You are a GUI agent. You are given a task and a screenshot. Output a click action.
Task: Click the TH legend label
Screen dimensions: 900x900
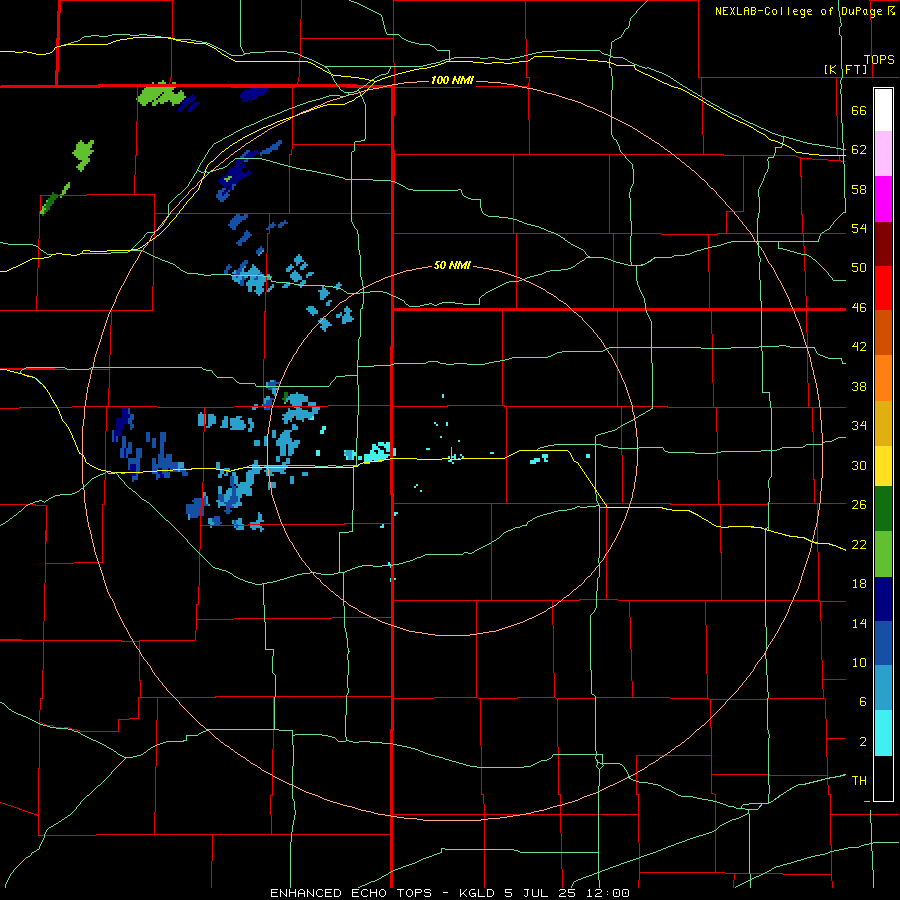coord(859,781)
